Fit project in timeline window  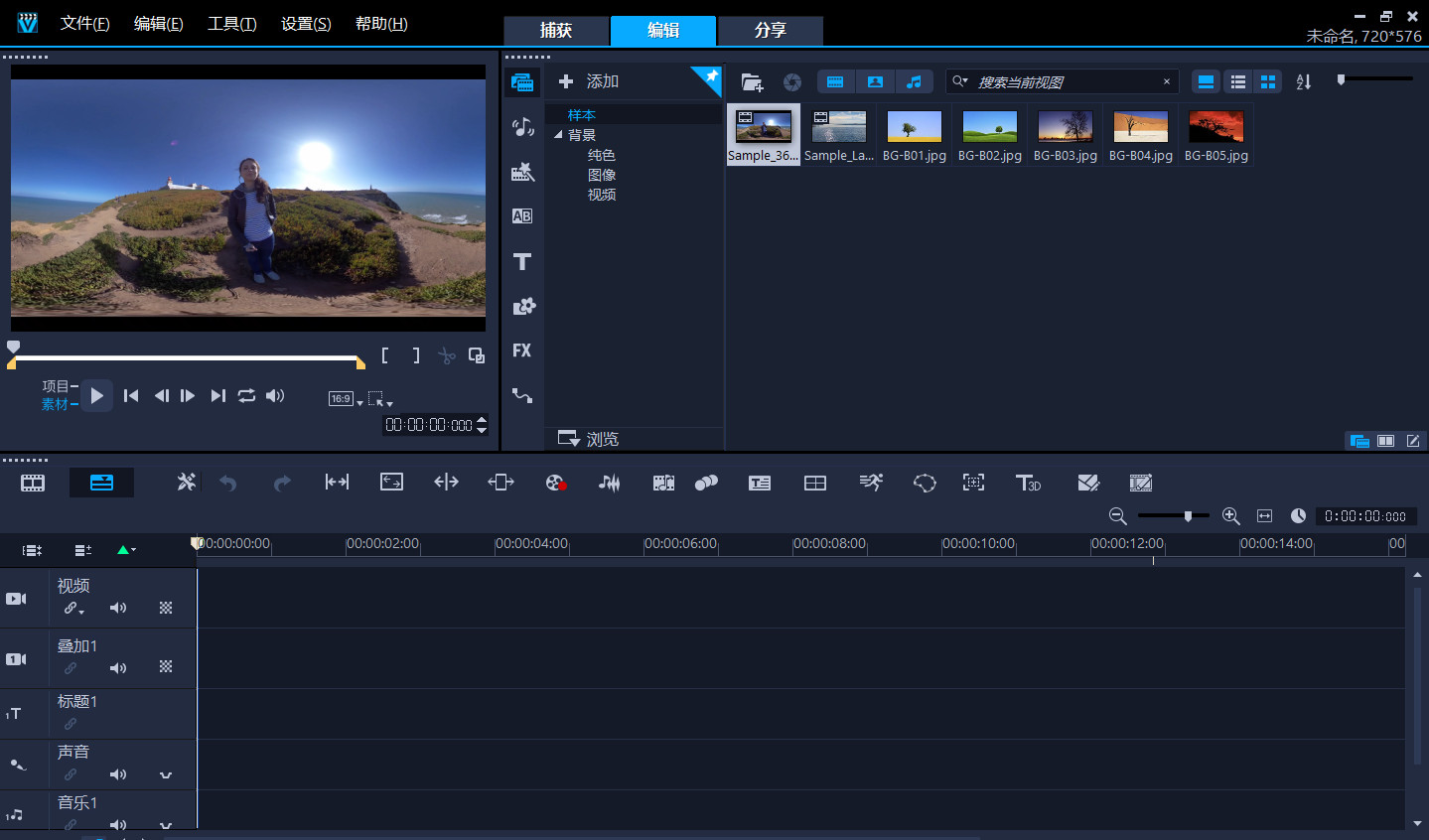point(1264,516)
